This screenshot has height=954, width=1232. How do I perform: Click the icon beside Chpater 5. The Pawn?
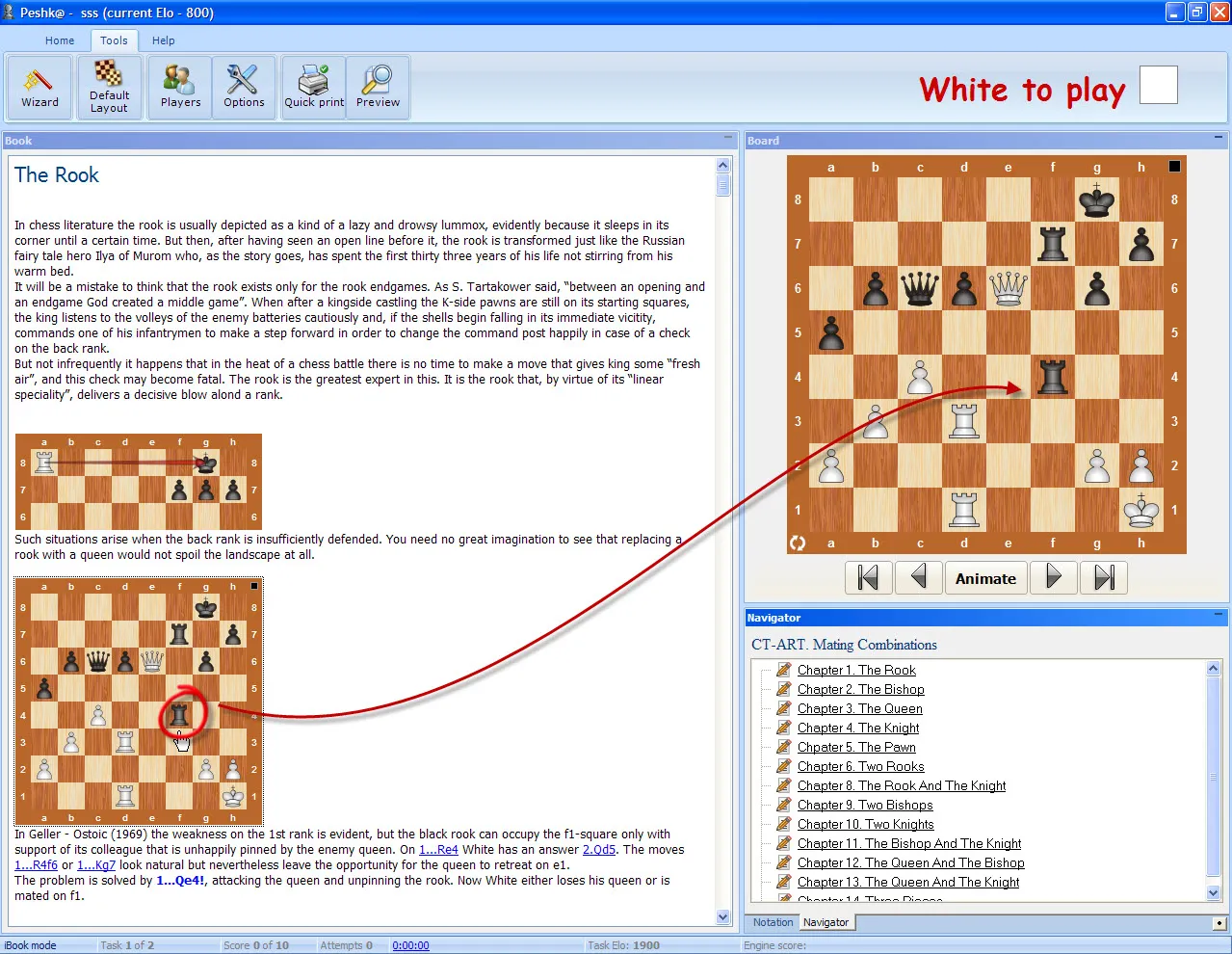(784, 747)
